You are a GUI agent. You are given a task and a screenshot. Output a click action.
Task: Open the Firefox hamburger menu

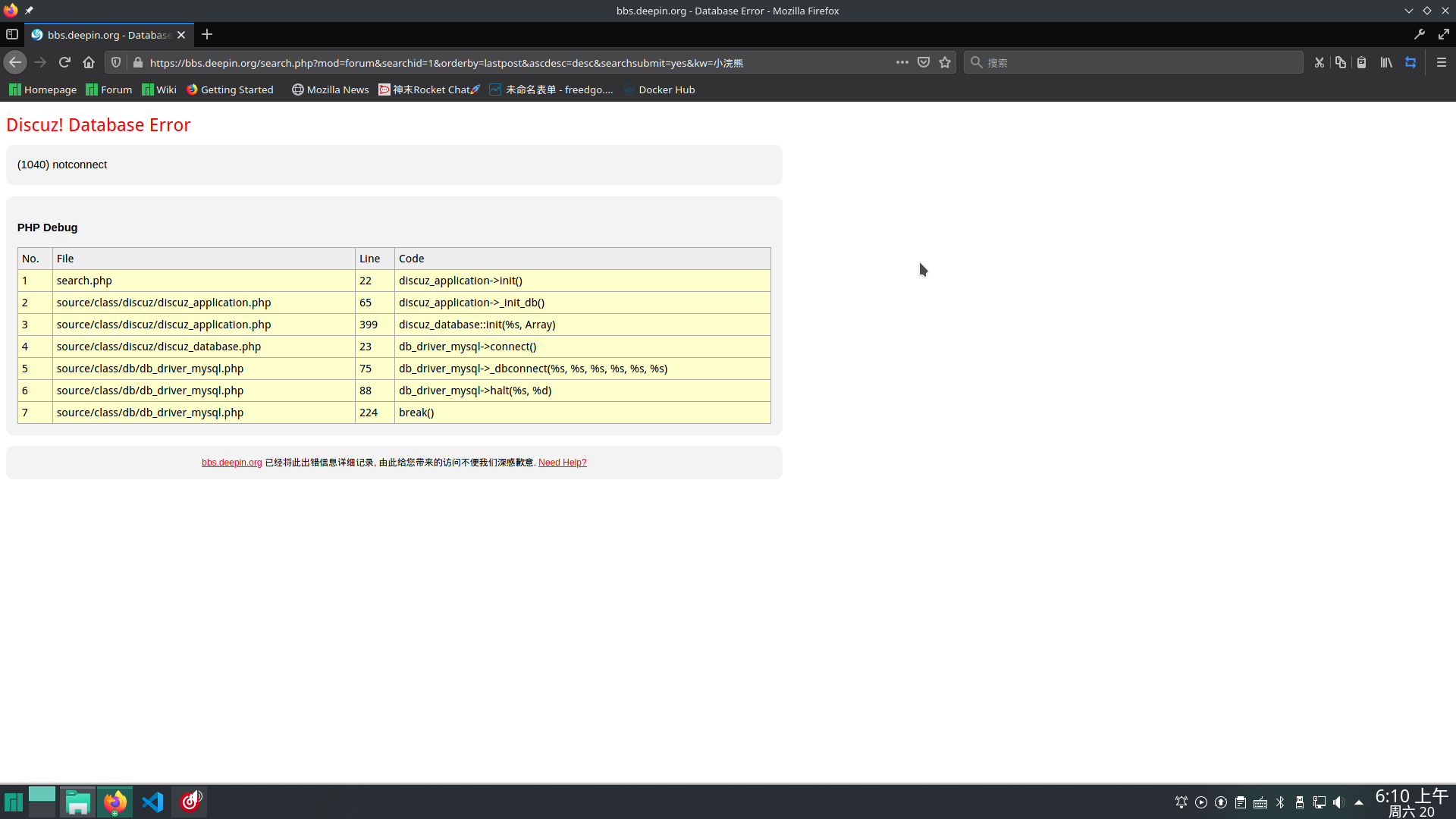(1442, 62)
